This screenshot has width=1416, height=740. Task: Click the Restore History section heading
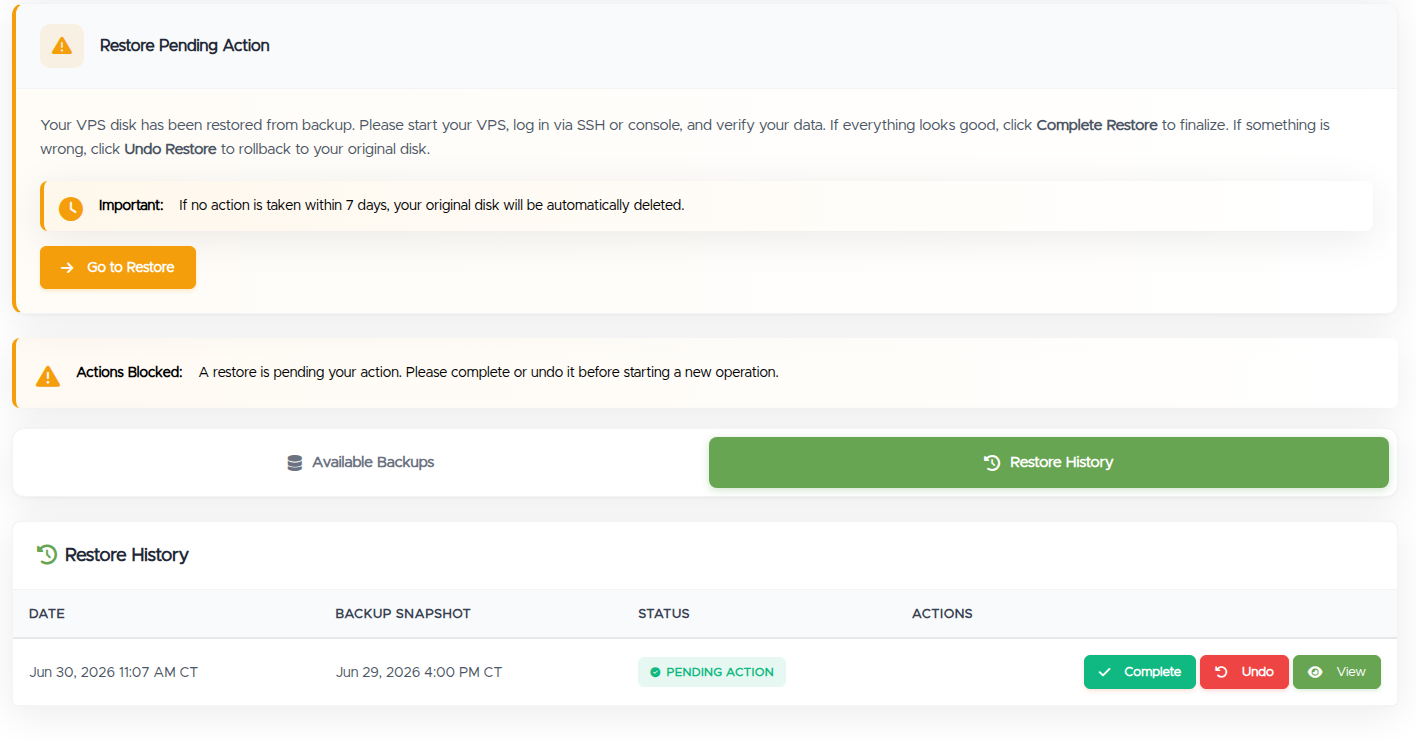tap(127, 554)
